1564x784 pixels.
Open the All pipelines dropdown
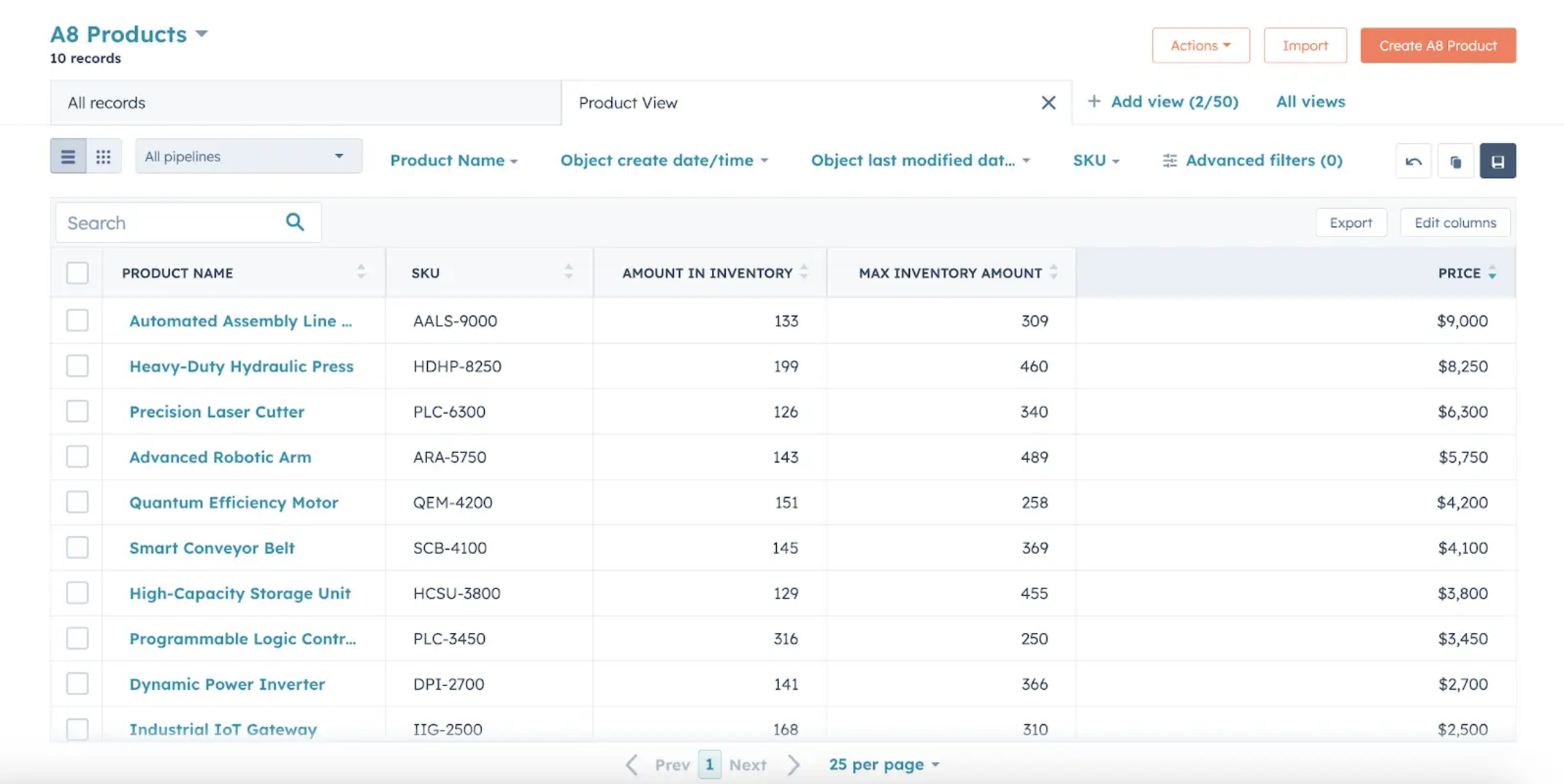pyautogui.click(x=248, y=156)
